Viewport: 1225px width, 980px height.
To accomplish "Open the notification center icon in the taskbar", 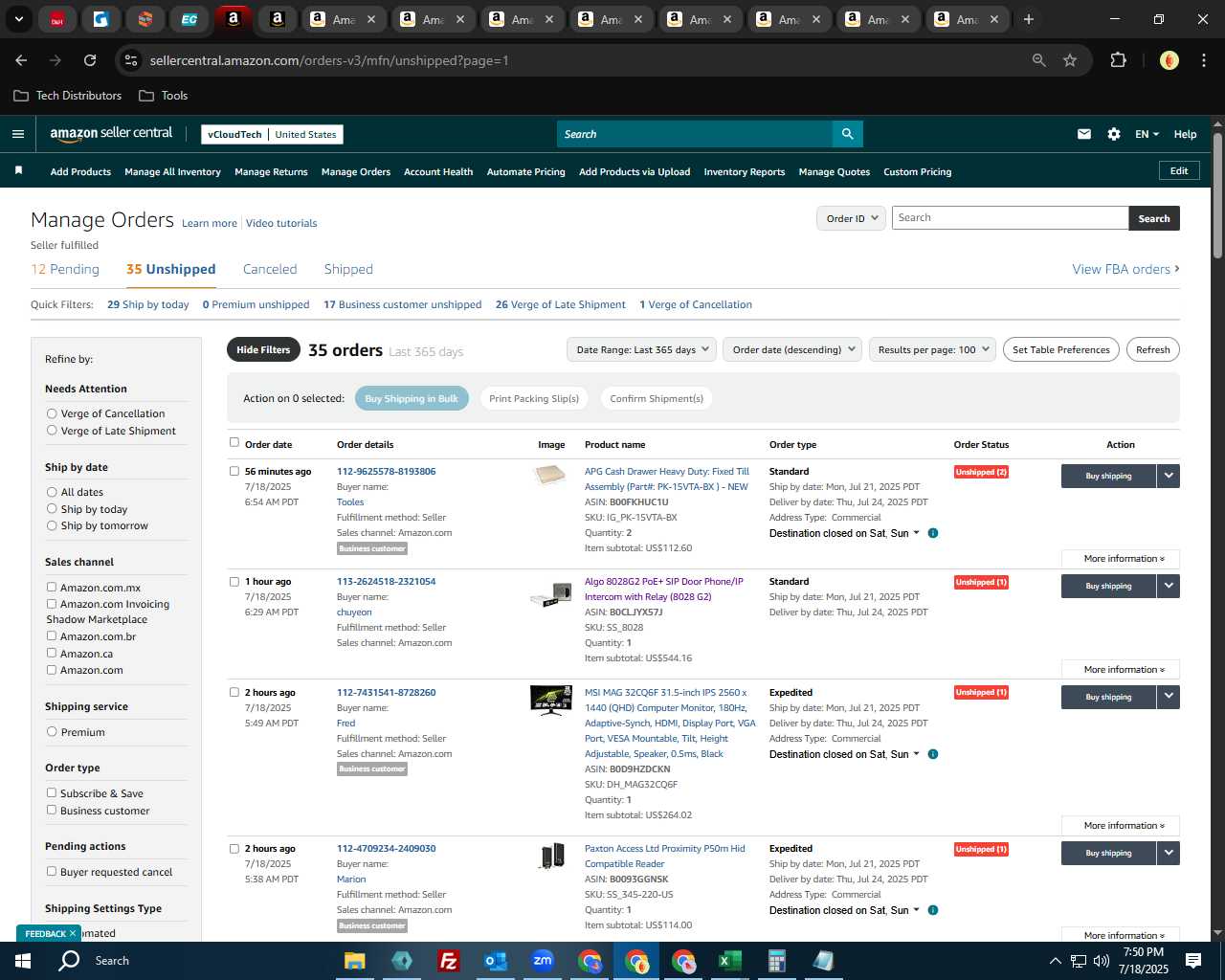I will 1193,961.
